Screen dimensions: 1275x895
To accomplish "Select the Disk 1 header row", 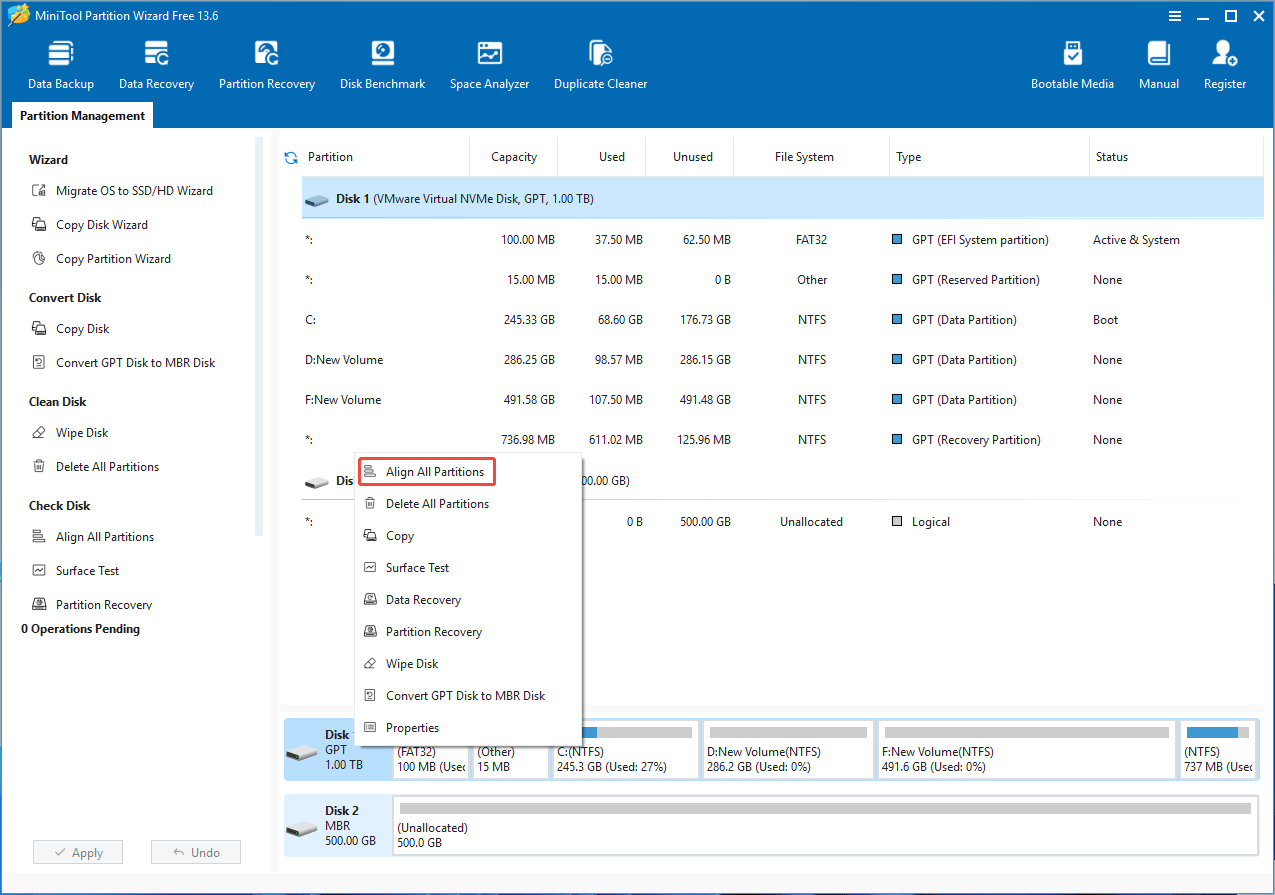I will point(783,199).
